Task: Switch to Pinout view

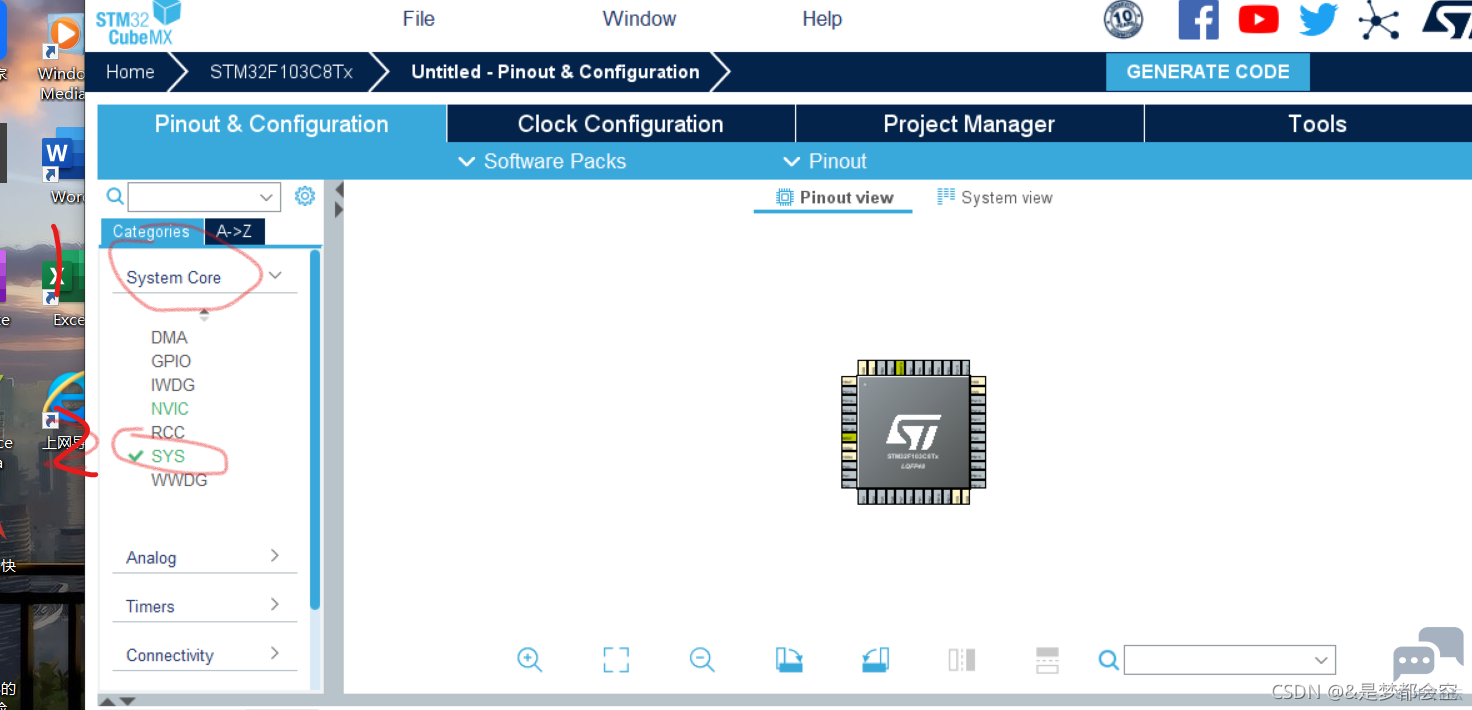Action: (834, 197)
